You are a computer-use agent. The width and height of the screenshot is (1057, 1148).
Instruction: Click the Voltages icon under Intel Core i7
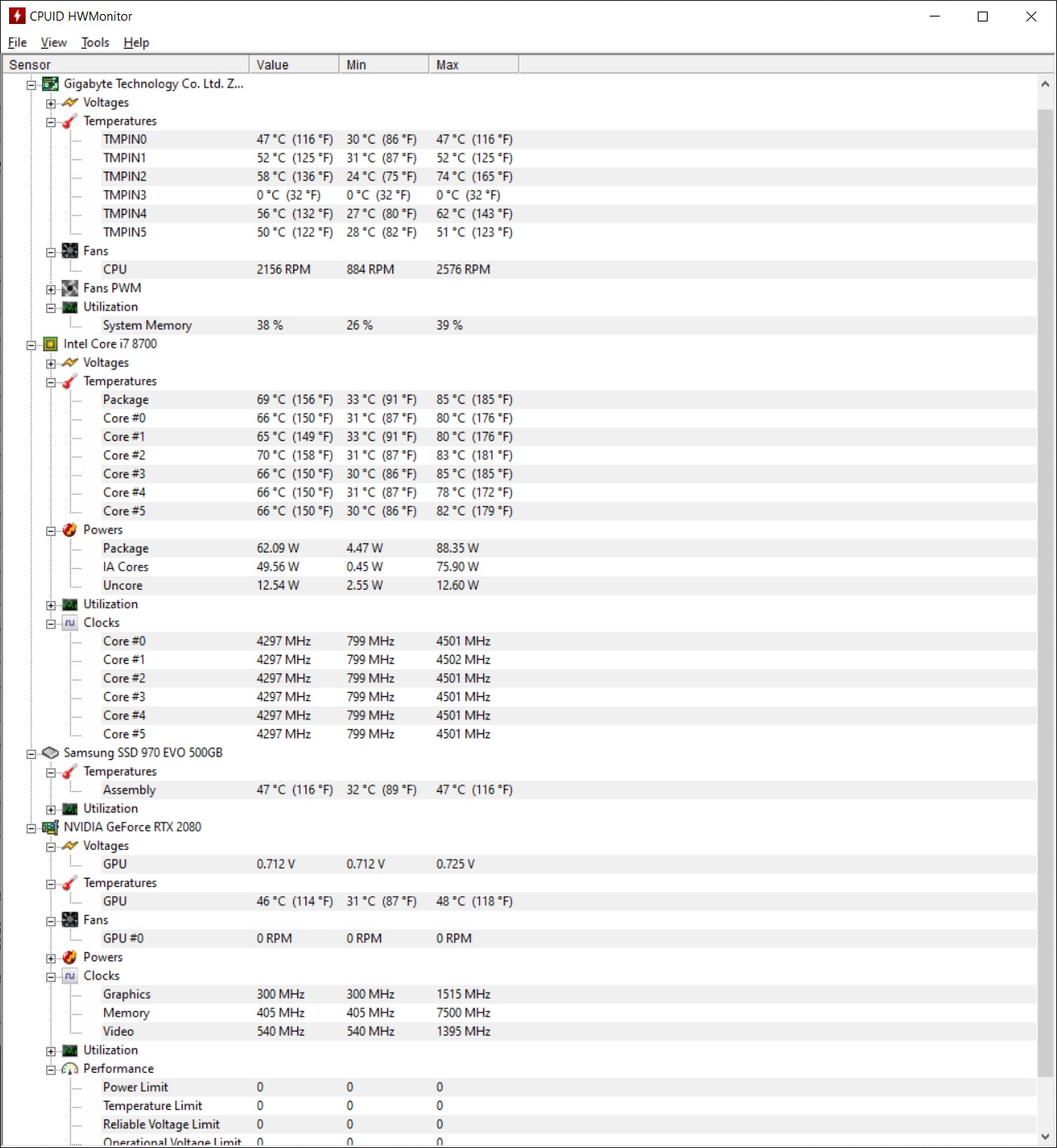[x=70, y=363]
